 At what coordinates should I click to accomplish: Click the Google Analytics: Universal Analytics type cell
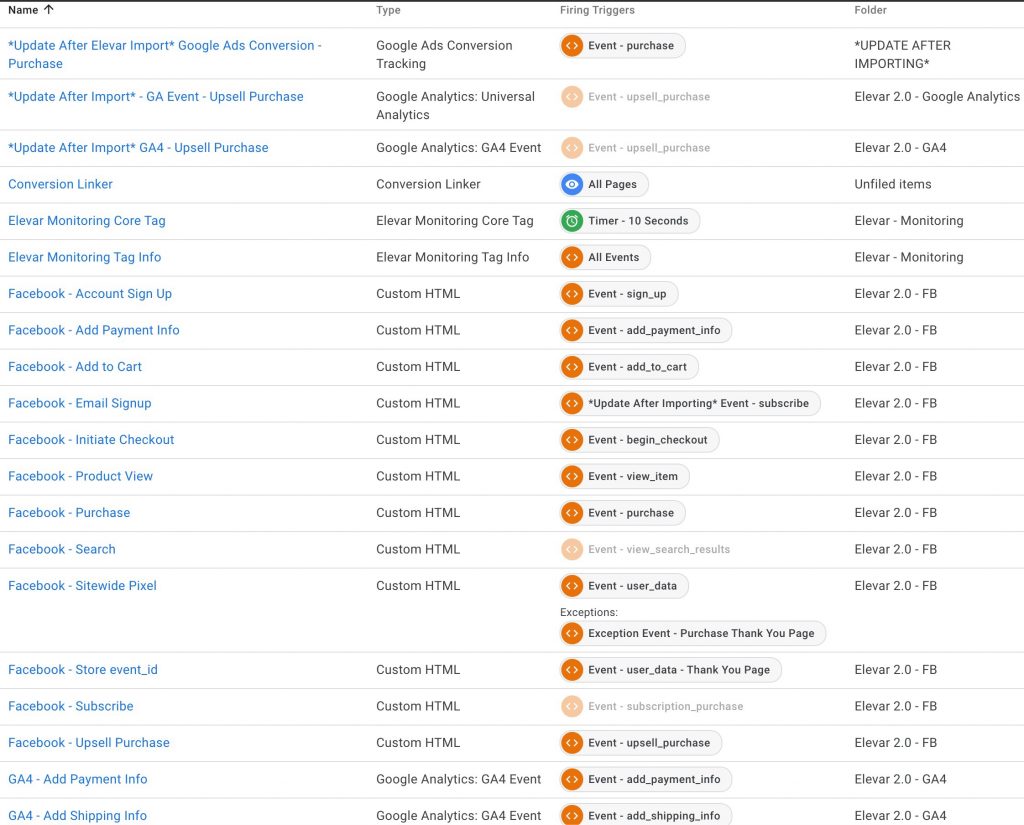[x=455, y=106]
